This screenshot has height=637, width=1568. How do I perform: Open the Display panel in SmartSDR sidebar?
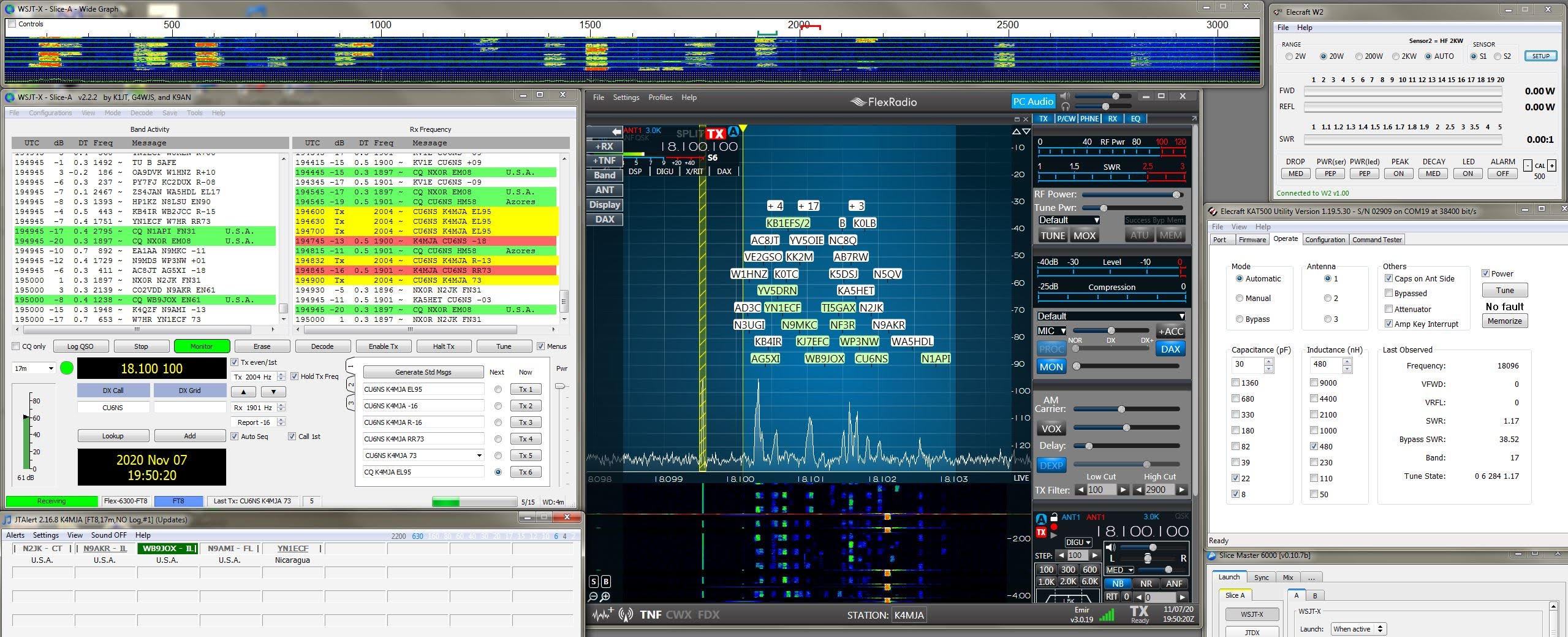[x=605, y=205]
